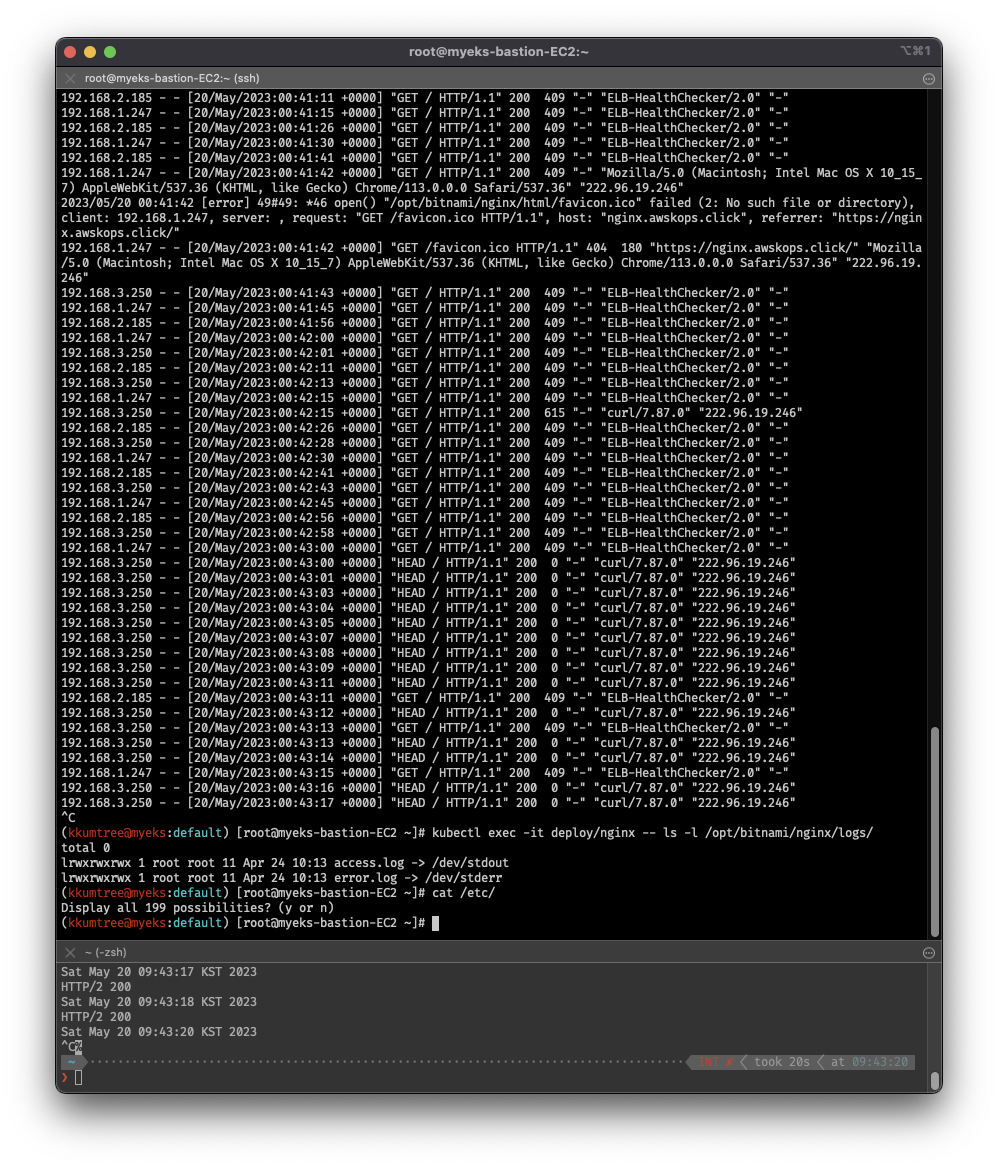Select the ~ (-zsh) pane title bar
998x1167 pixels.
(x=499, y=952)
